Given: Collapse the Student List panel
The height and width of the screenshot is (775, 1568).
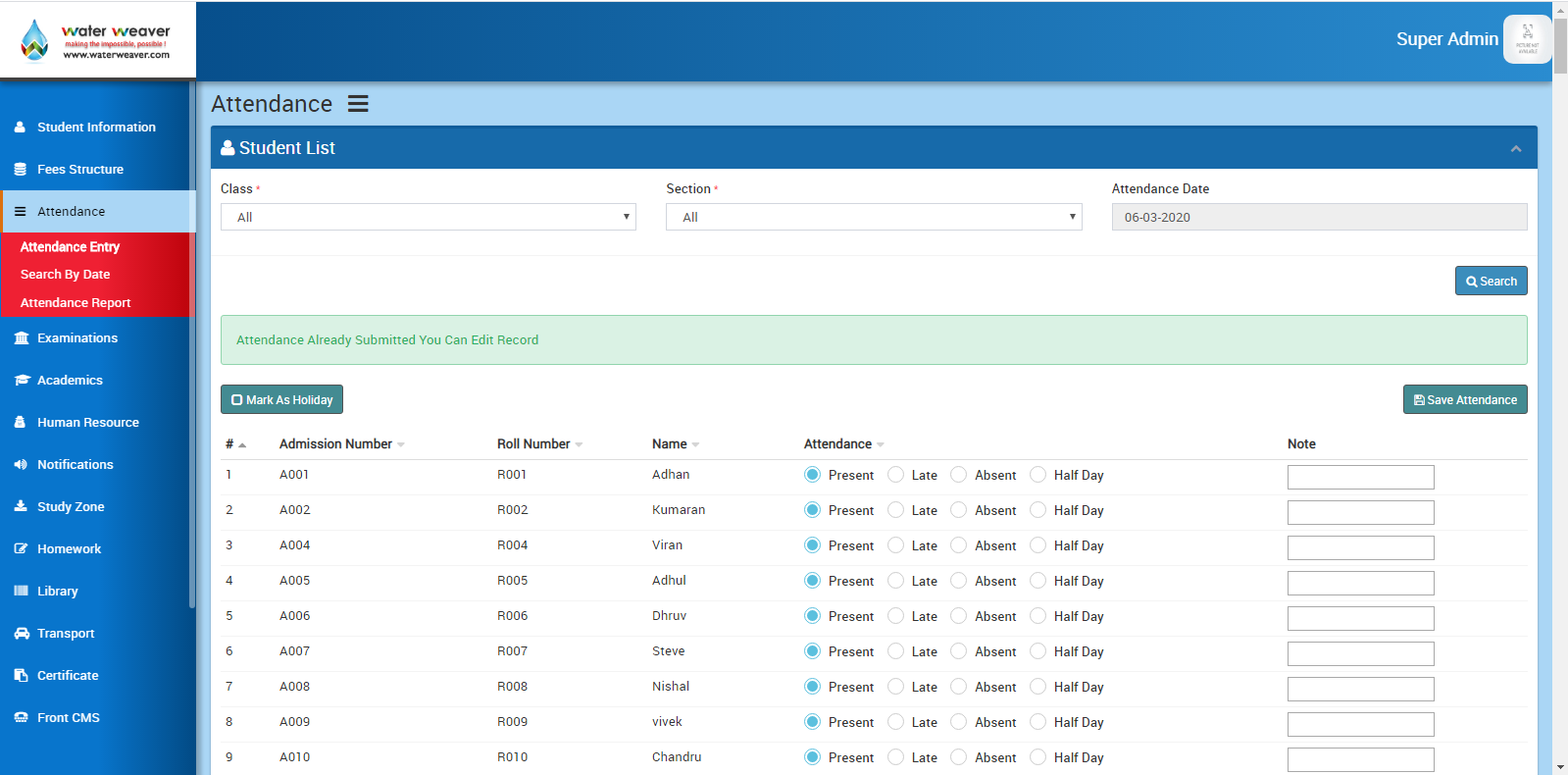Looking at the screenshot, I should (1515, 148).
